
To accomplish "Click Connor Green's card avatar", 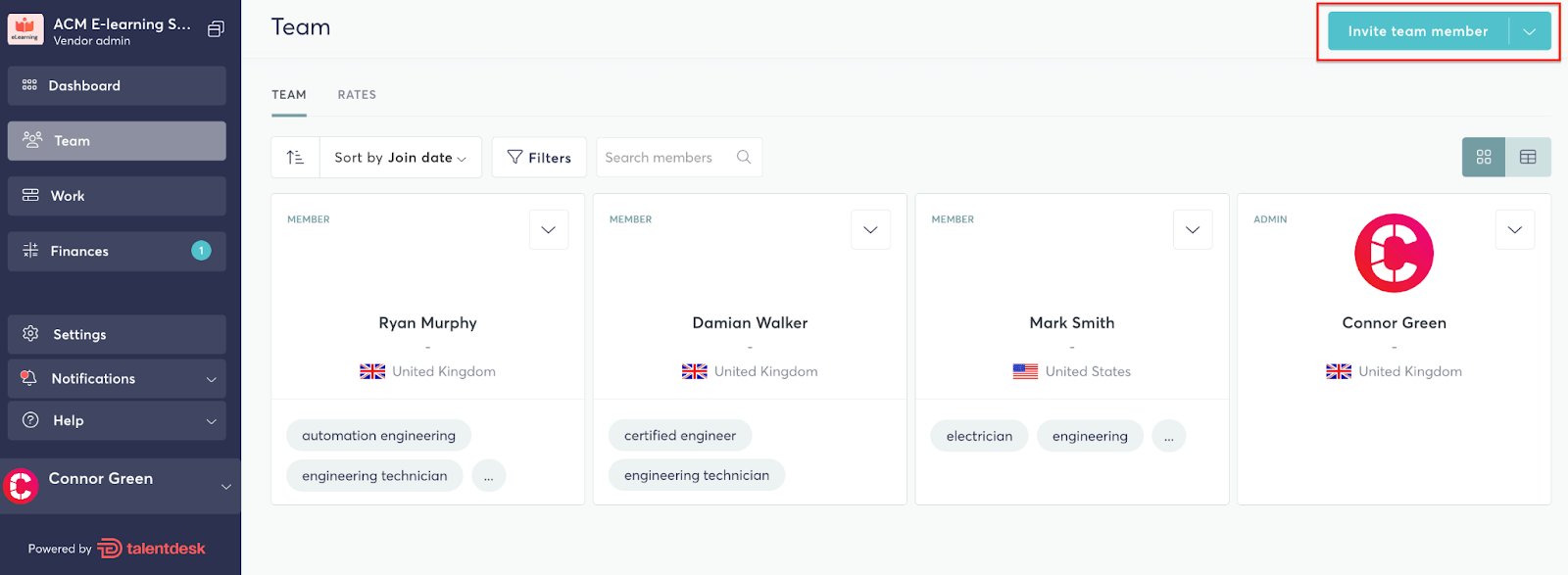I will pos(1394,253).
